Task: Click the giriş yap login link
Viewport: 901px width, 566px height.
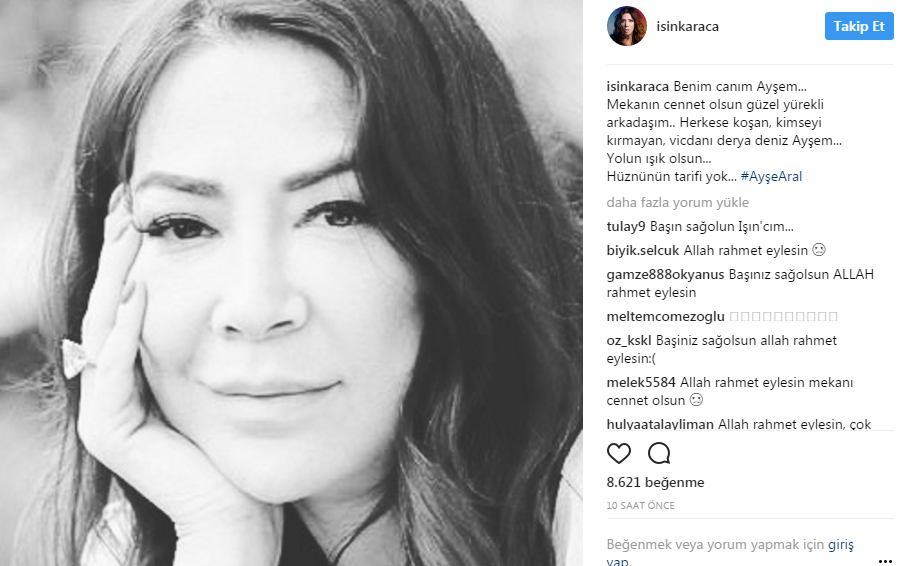Action: click(841, 544)
